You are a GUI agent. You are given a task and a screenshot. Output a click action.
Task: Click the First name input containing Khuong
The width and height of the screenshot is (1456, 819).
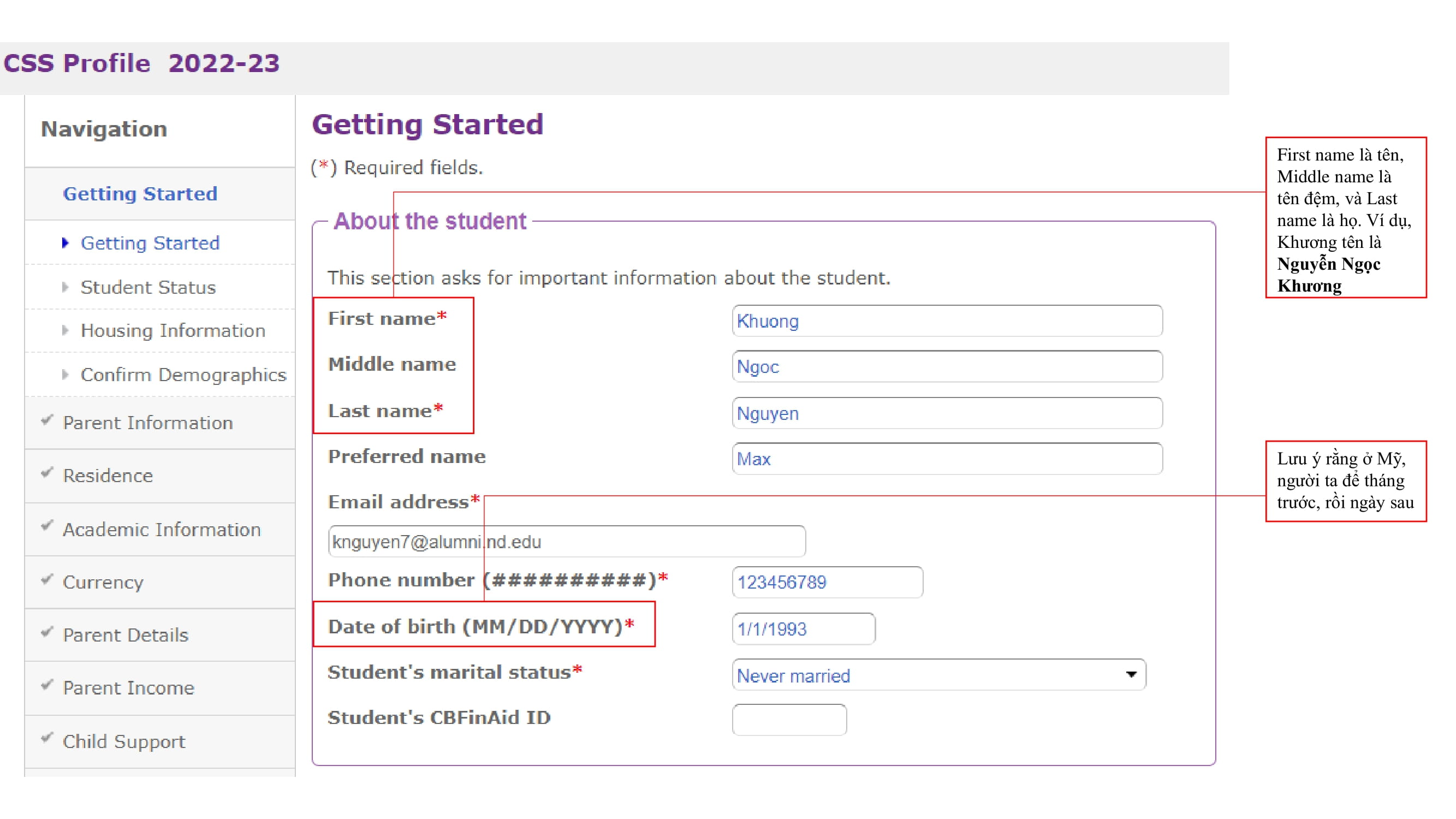[x=947, y=321]
